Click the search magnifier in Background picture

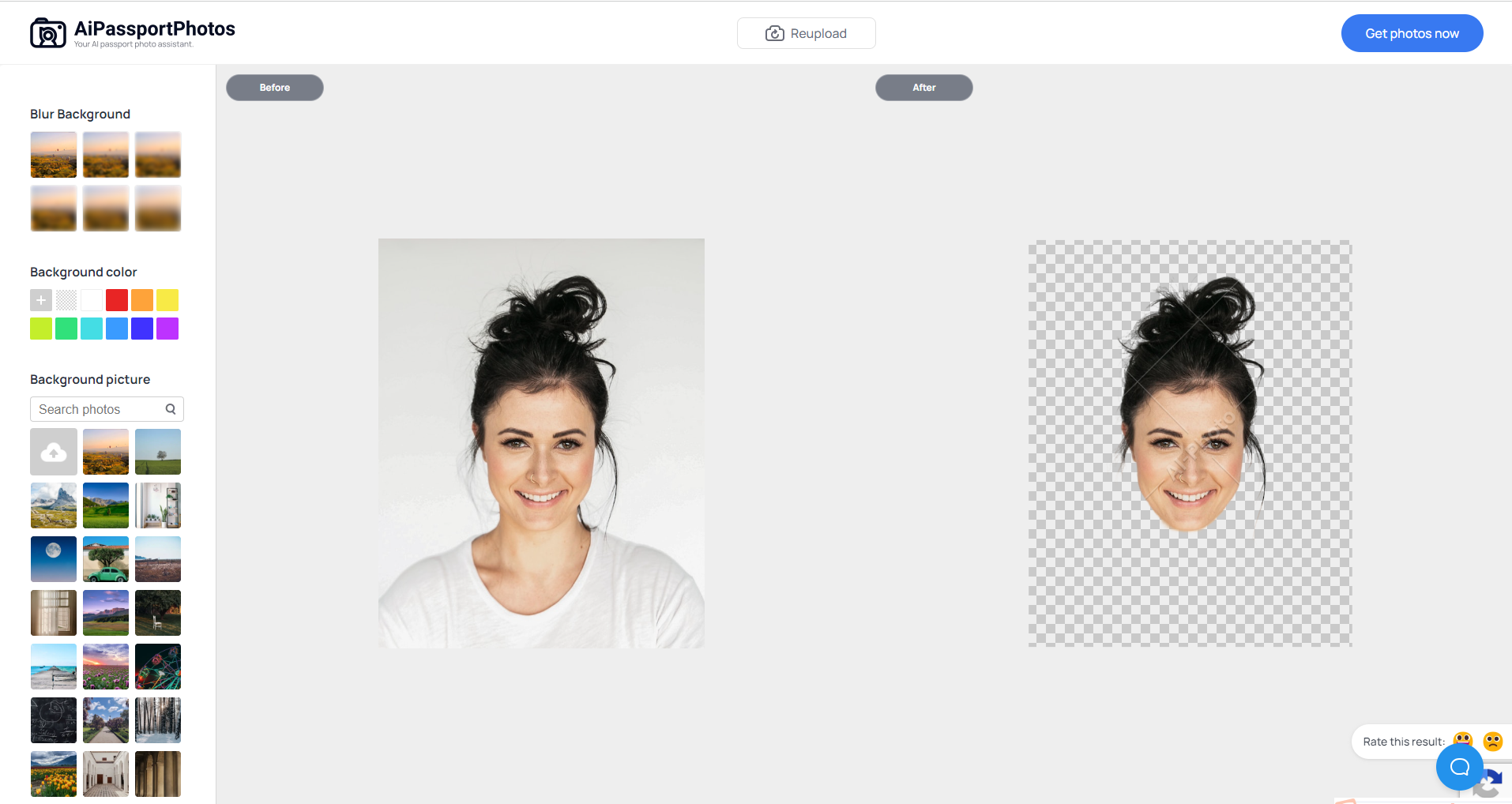(170, 409)
